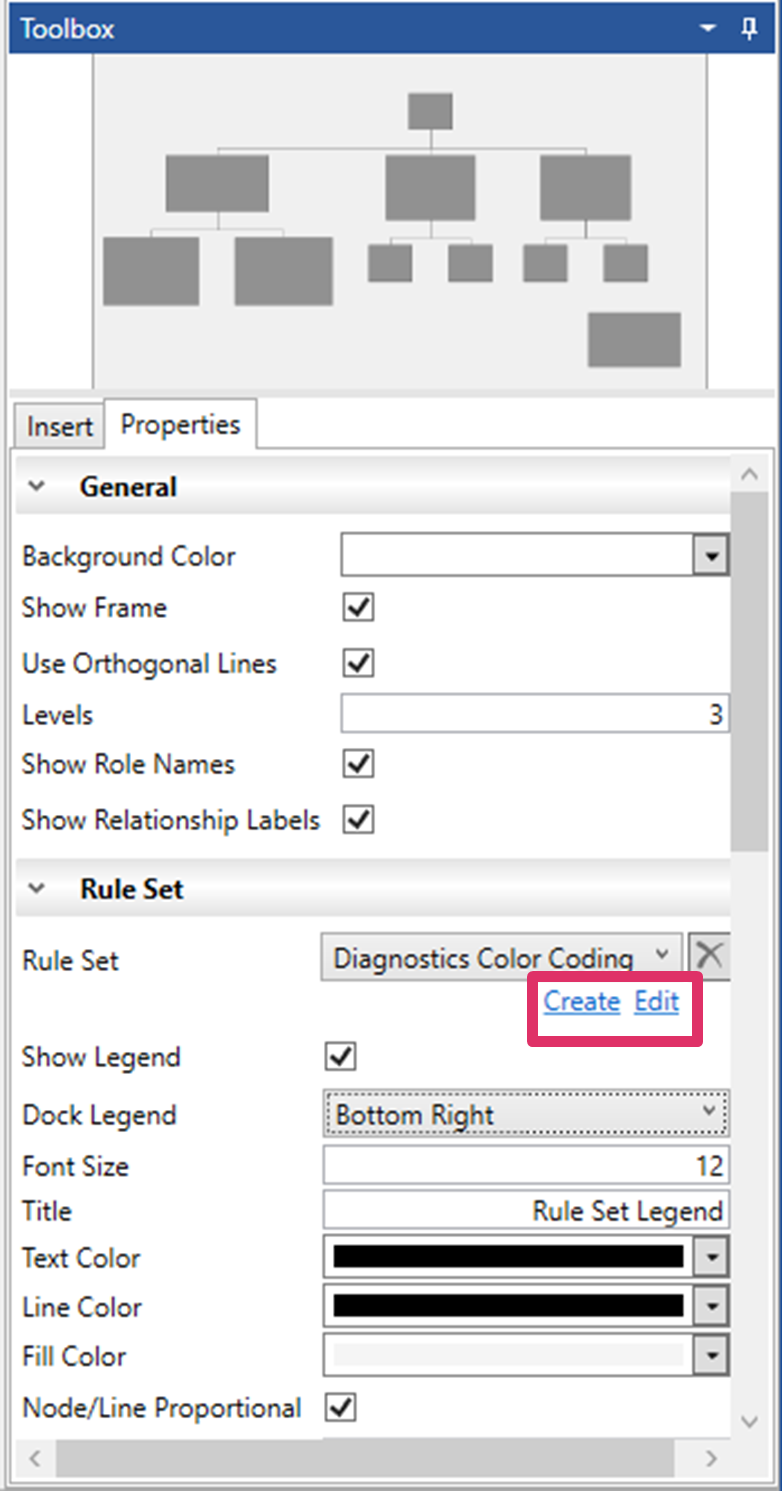This screenshot has height=1491, width=782.
Task: Collapse the Rule Set section chevron
Action: pyautogui.click(x=37, y=889)
